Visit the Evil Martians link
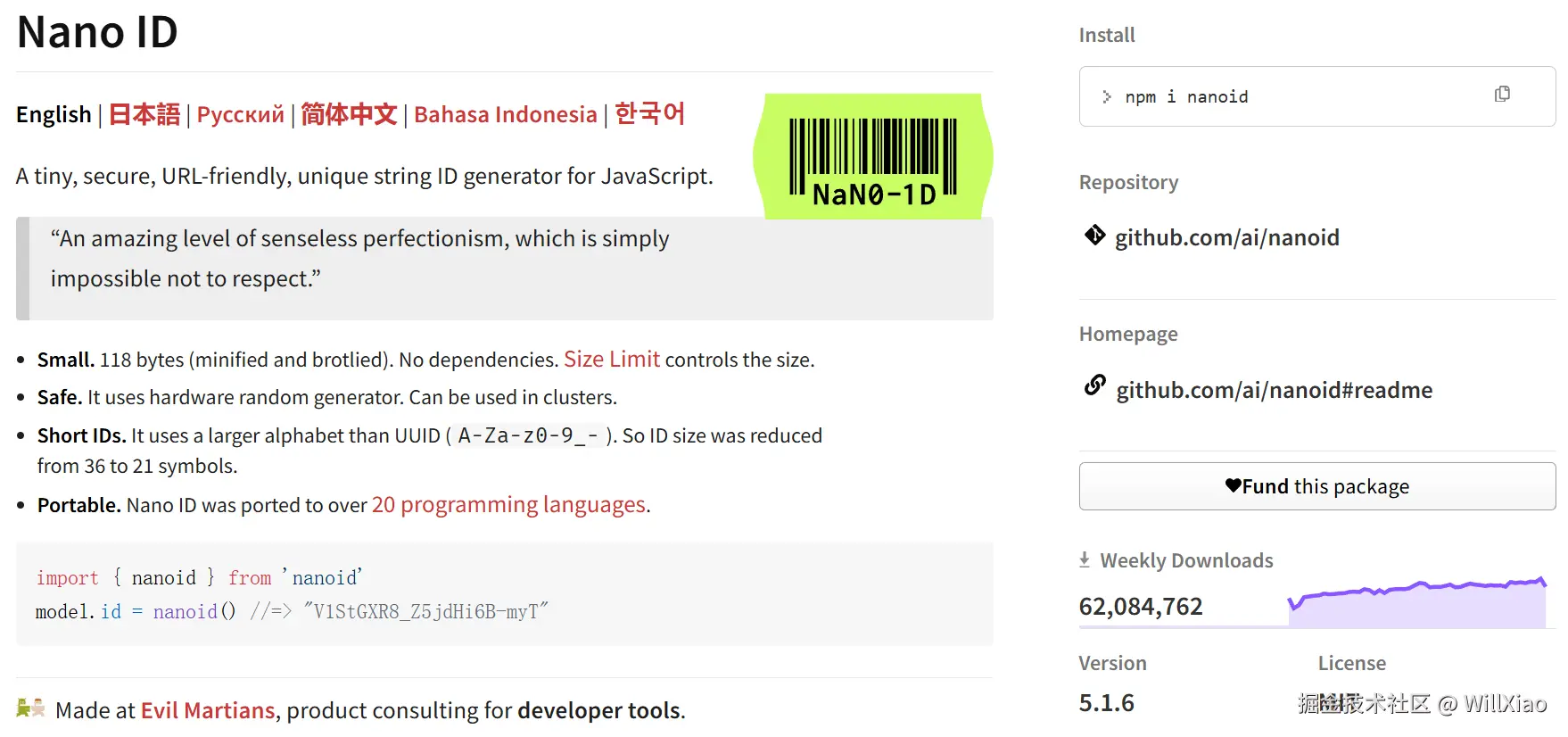Screen dimensions: 1568x737 (x=208, y=710)
